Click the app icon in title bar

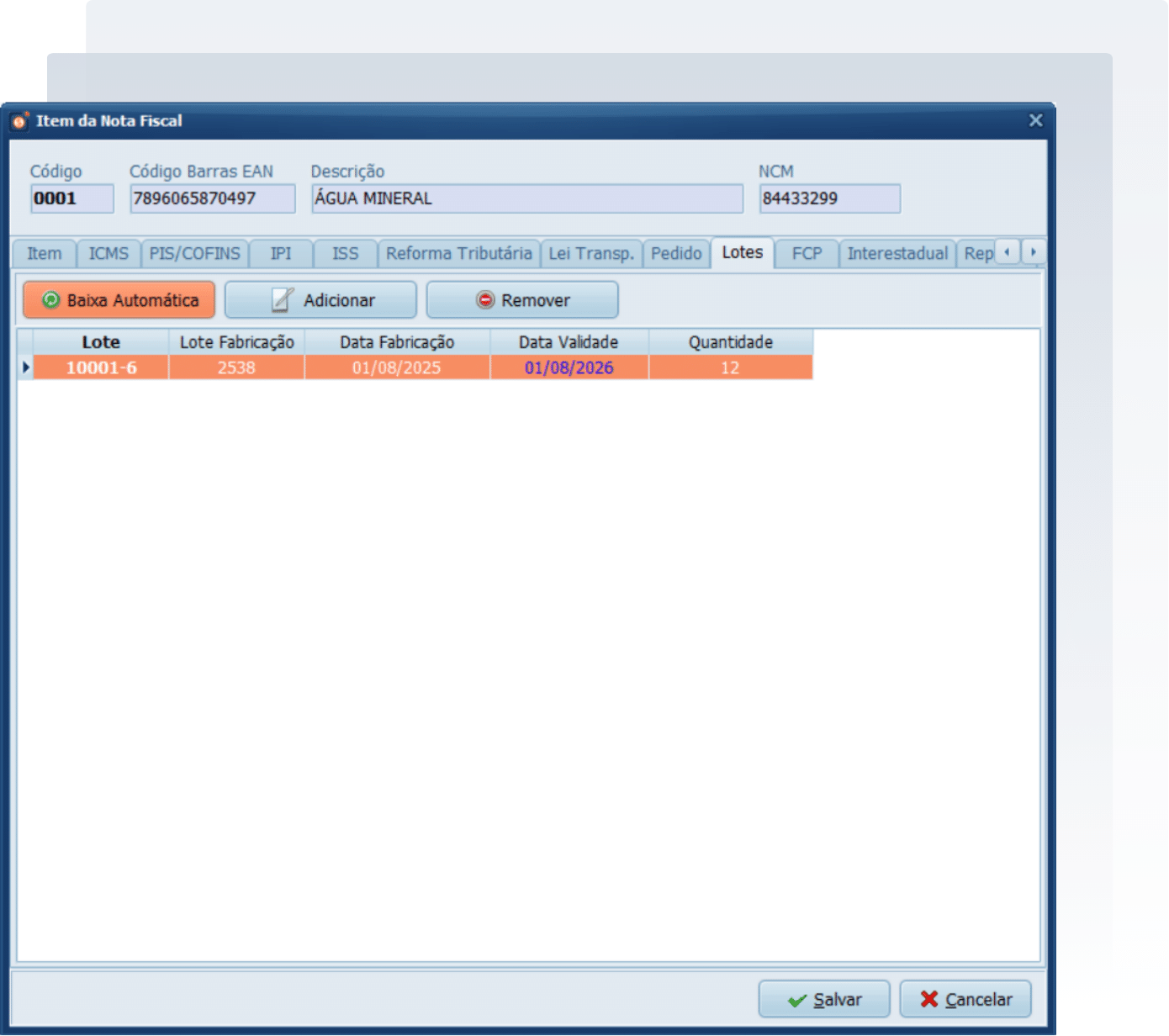tap(19, 121)
